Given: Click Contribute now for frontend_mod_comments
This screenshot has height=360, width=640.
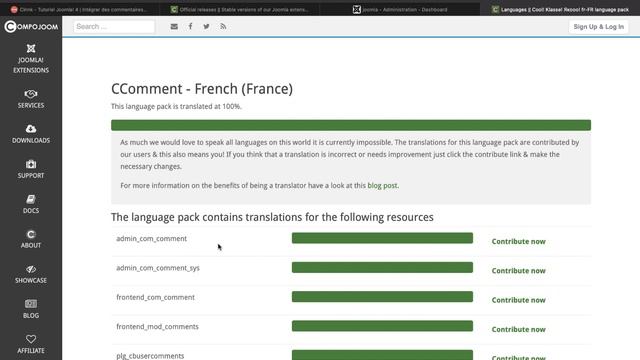Looking at the screenshot, I should 518,329.
